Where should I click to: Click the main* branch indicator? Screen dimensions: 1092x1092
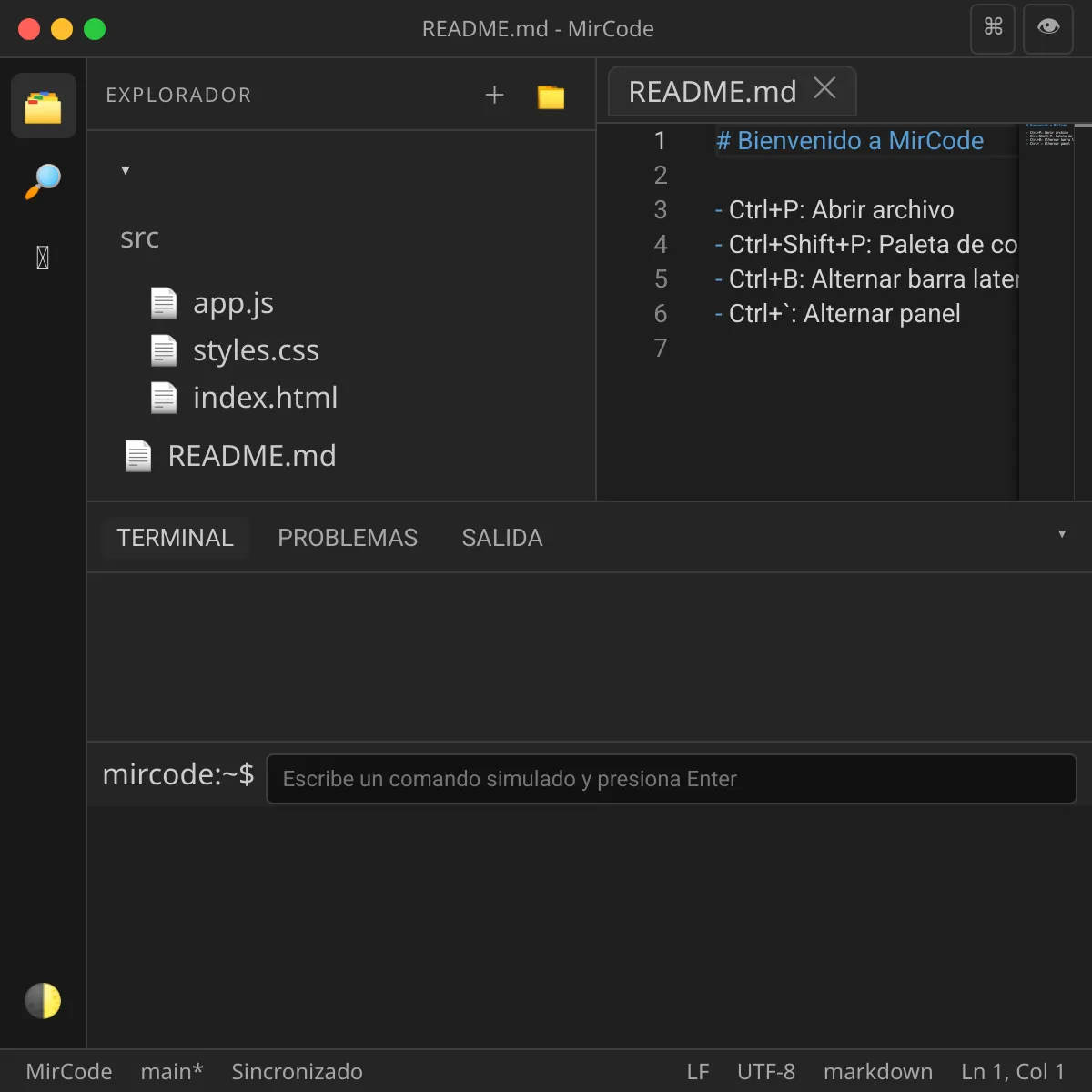point(172,1072)
